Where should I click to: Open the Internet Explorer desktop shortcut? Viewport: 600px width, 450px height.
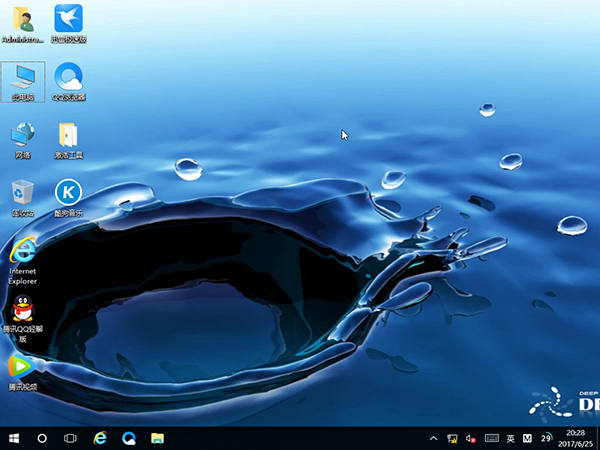pos(22,251)
